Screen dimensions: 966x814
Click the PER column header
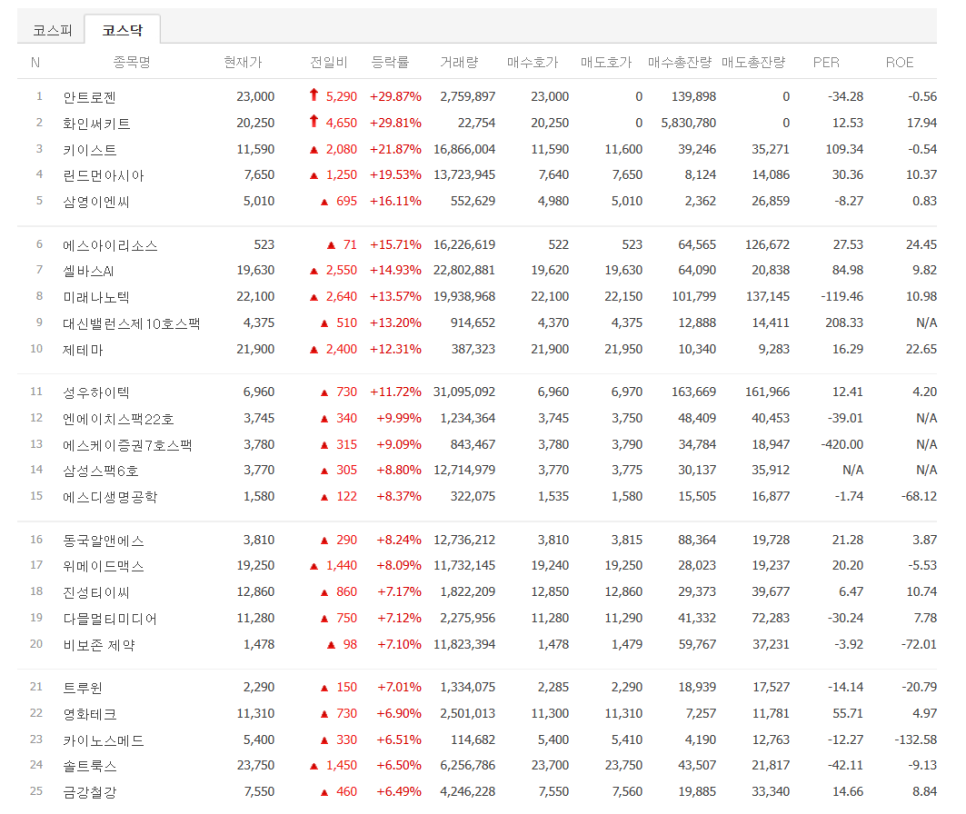click(826, 62)
